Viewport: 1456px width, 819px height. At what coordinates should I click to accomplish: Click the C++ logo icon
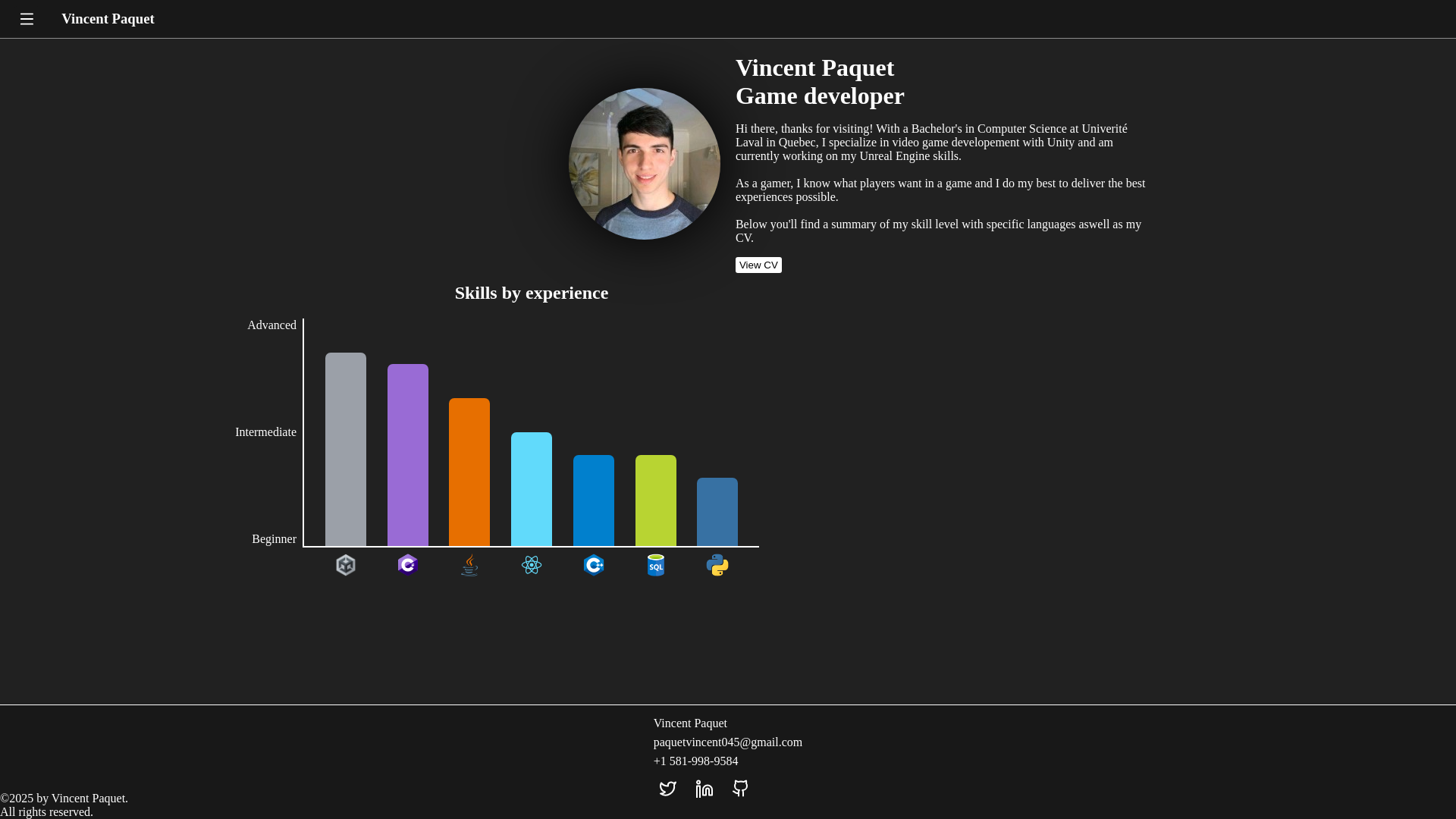click(594, 565)
